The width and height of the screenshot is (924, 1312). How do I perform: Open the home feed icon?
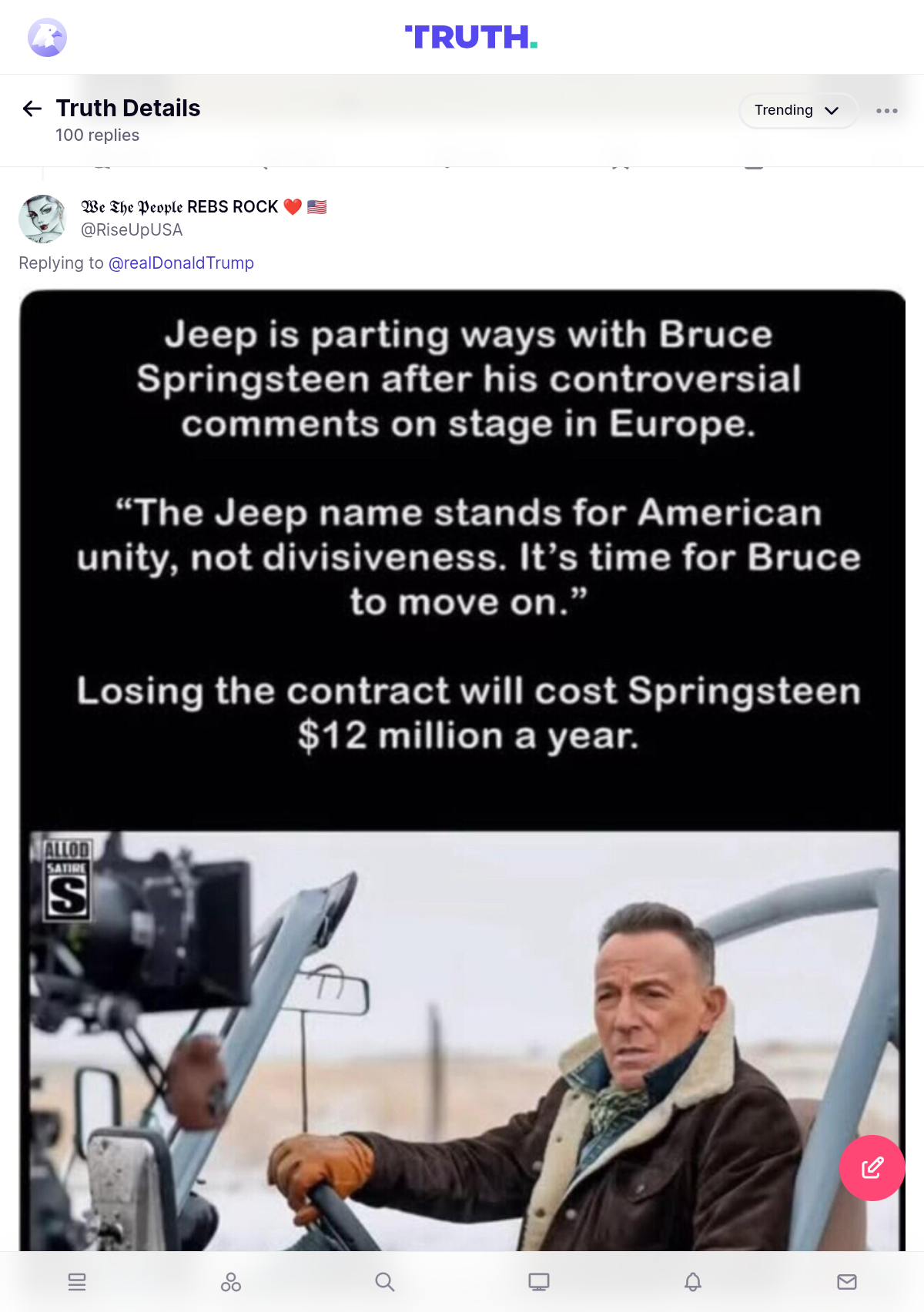tap(77, 1282)
